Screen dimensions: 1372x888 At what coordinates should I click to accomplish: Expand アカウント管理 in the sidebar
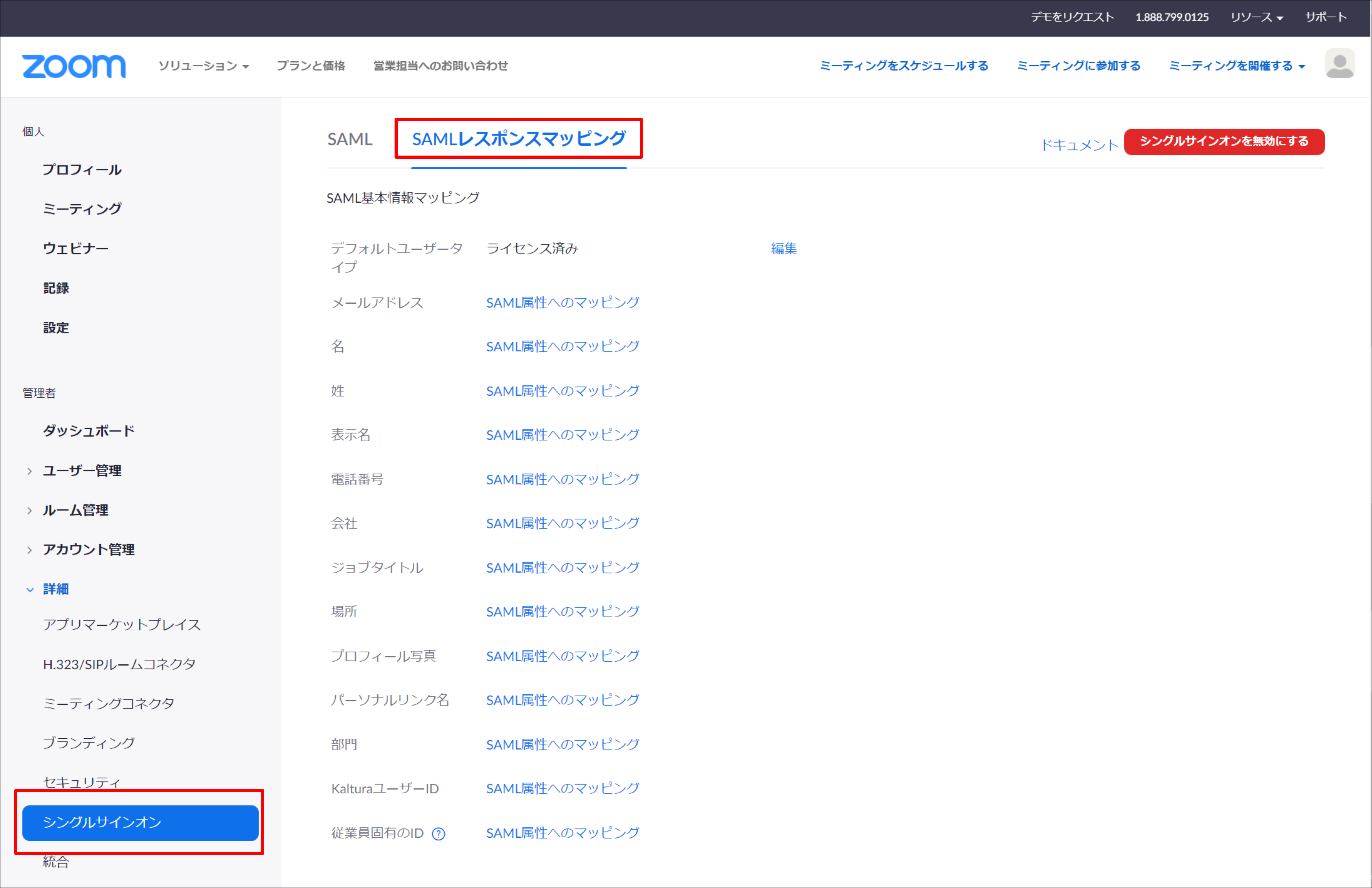[x=89, y=550]
